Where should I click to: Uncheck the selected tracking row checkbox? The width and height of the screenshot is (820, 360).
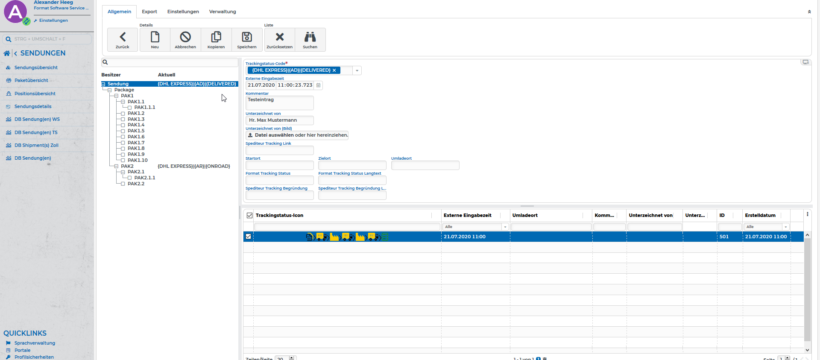[x=248, y=237]
